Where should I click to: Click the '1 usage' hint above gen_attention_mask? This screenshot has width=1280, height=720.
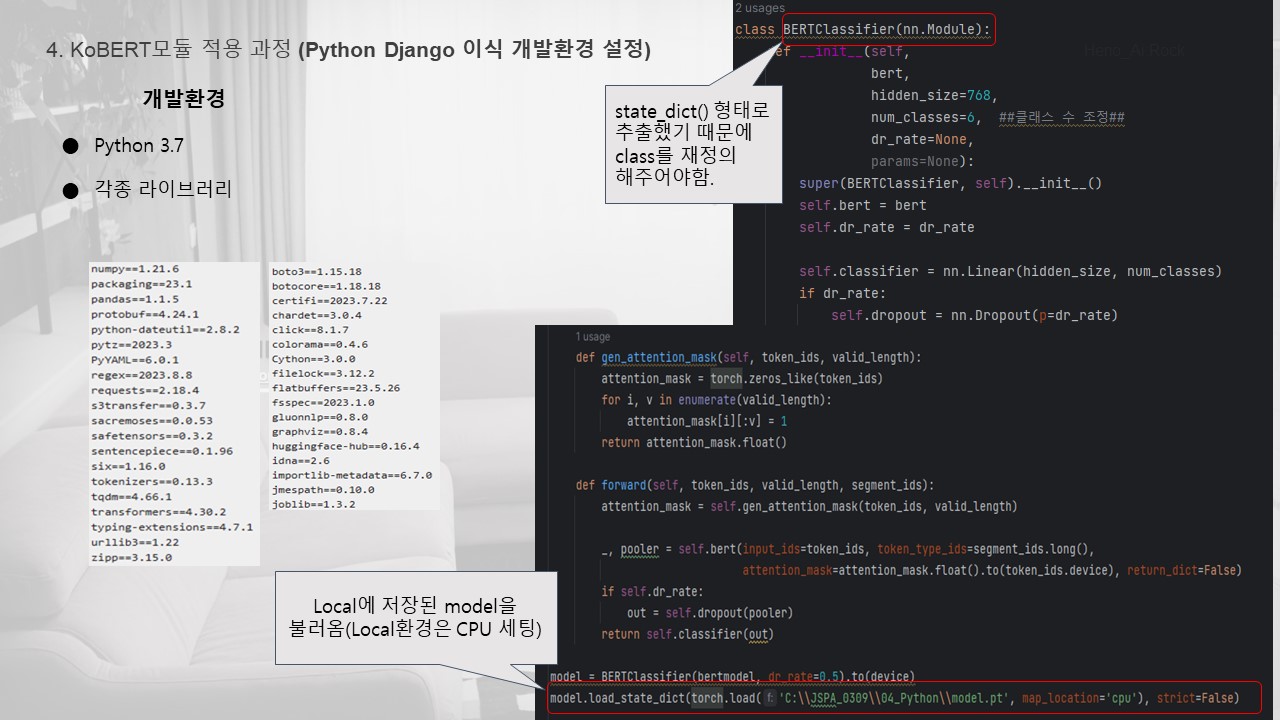tap(593, 336)
